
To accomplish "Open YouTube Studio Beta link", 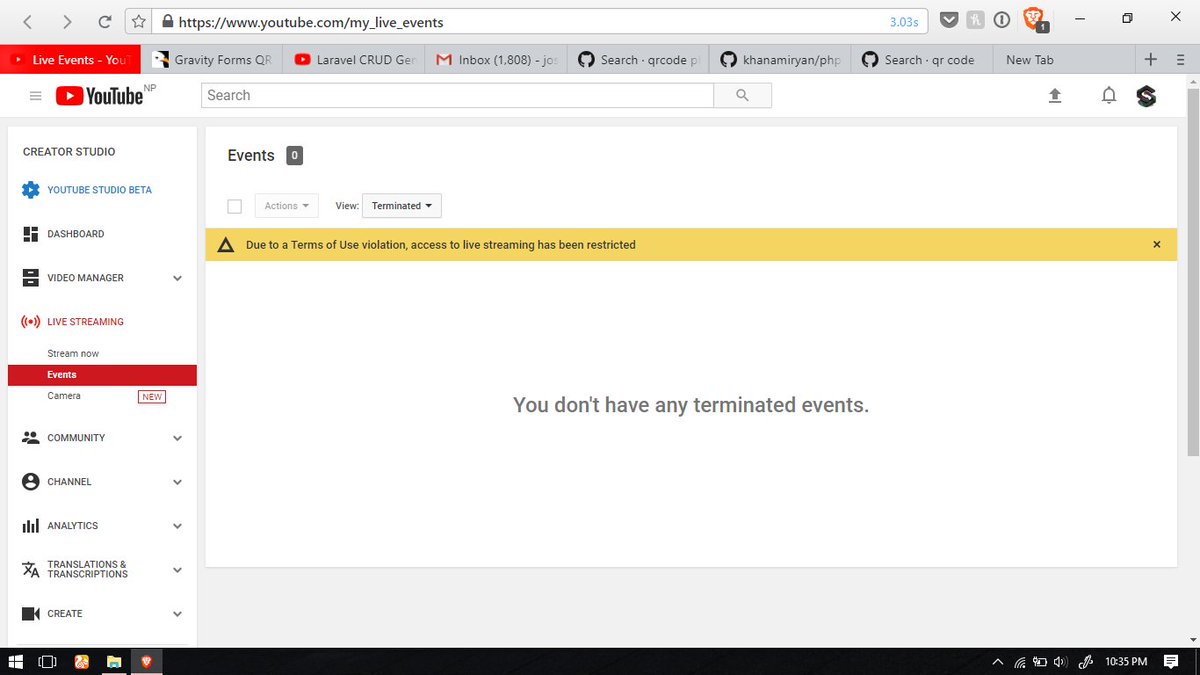I will coord(100,190).
